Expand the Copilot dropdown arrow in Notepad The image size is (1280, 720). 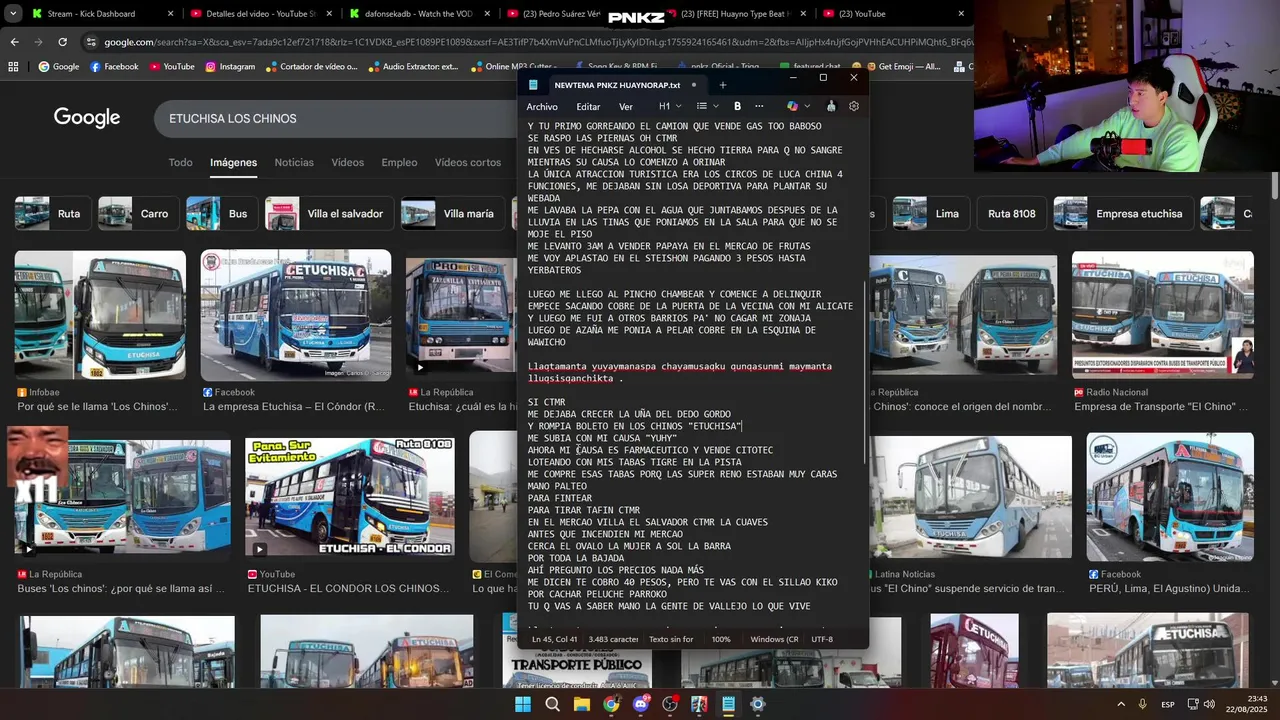tap(806, 106)
